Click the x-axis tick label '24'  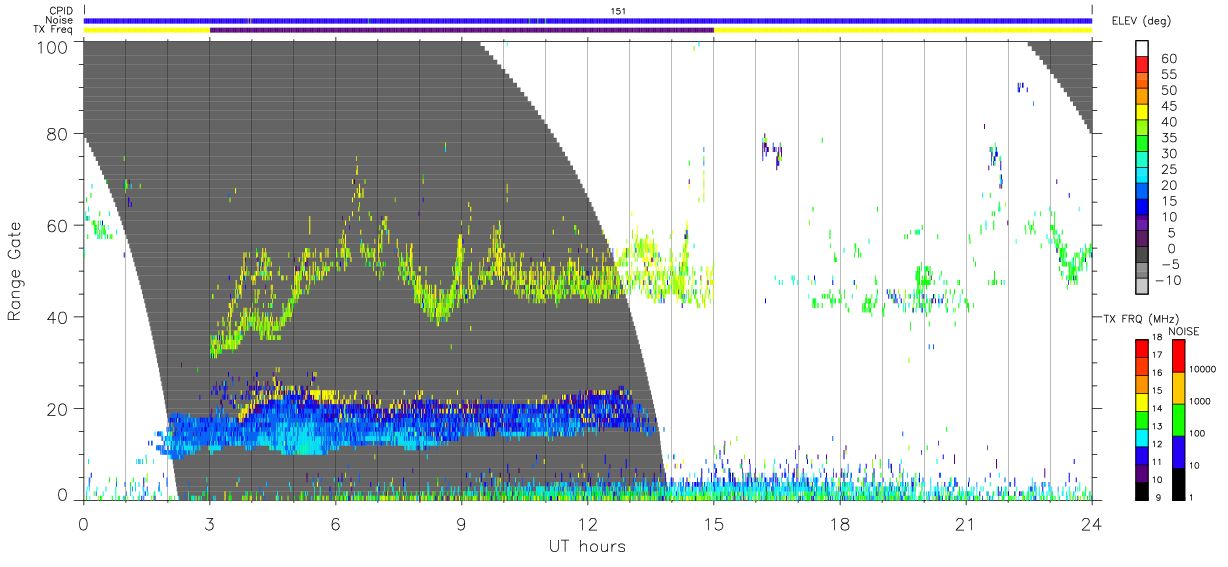point(1092,523)
